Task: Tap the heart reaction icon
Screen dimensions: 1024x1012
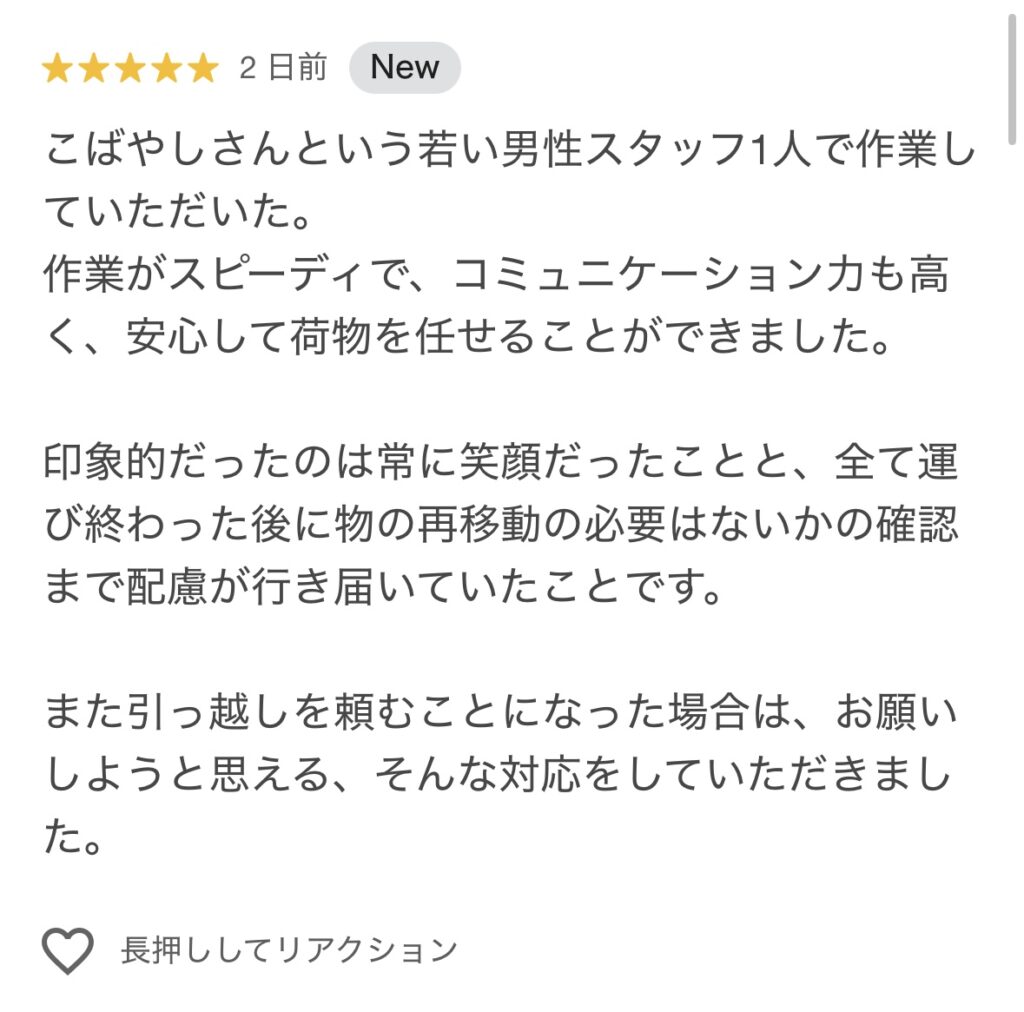Action: coord(67,950)
